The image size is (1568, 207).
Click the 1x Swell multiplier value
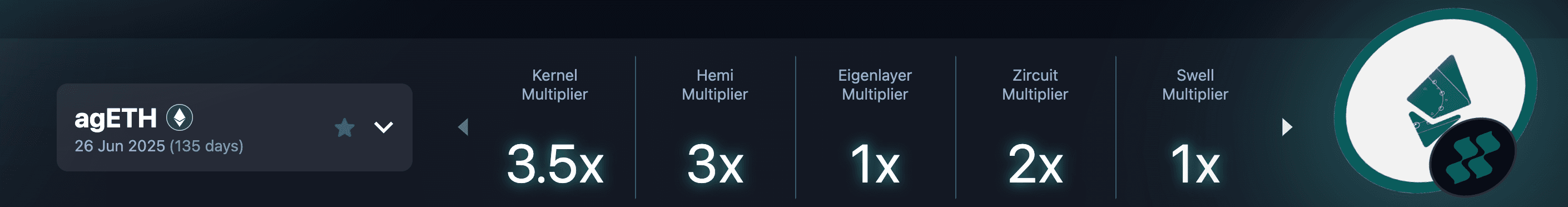1195,164
